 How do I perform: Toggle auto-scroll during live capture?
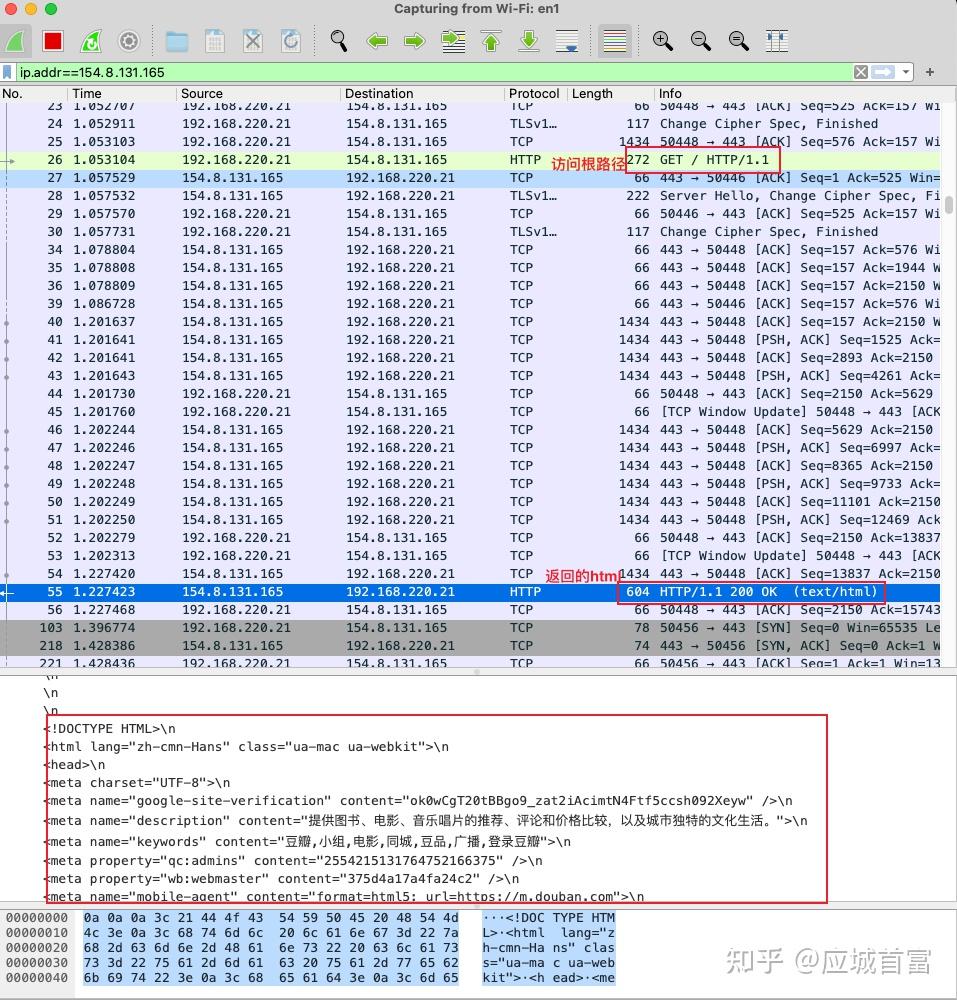tap(566, 41)
